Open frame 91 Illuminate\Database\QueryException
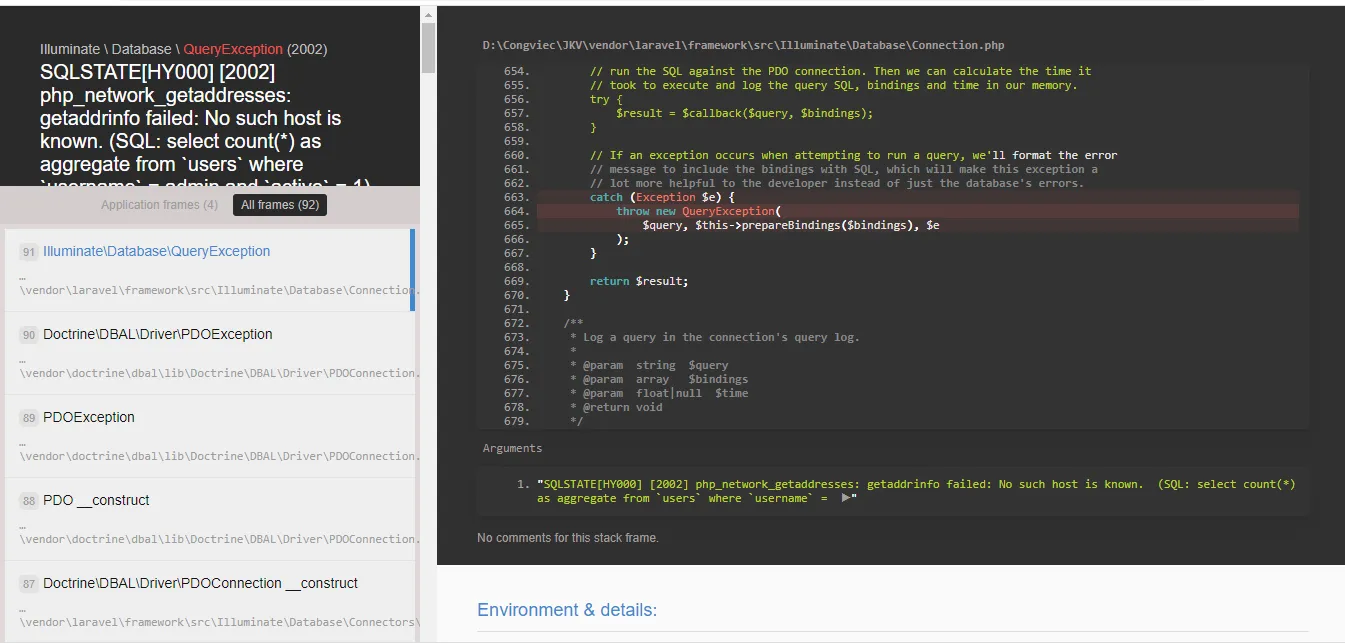The height and width of the screenshot is (643, 1345). tap(208, 270)
